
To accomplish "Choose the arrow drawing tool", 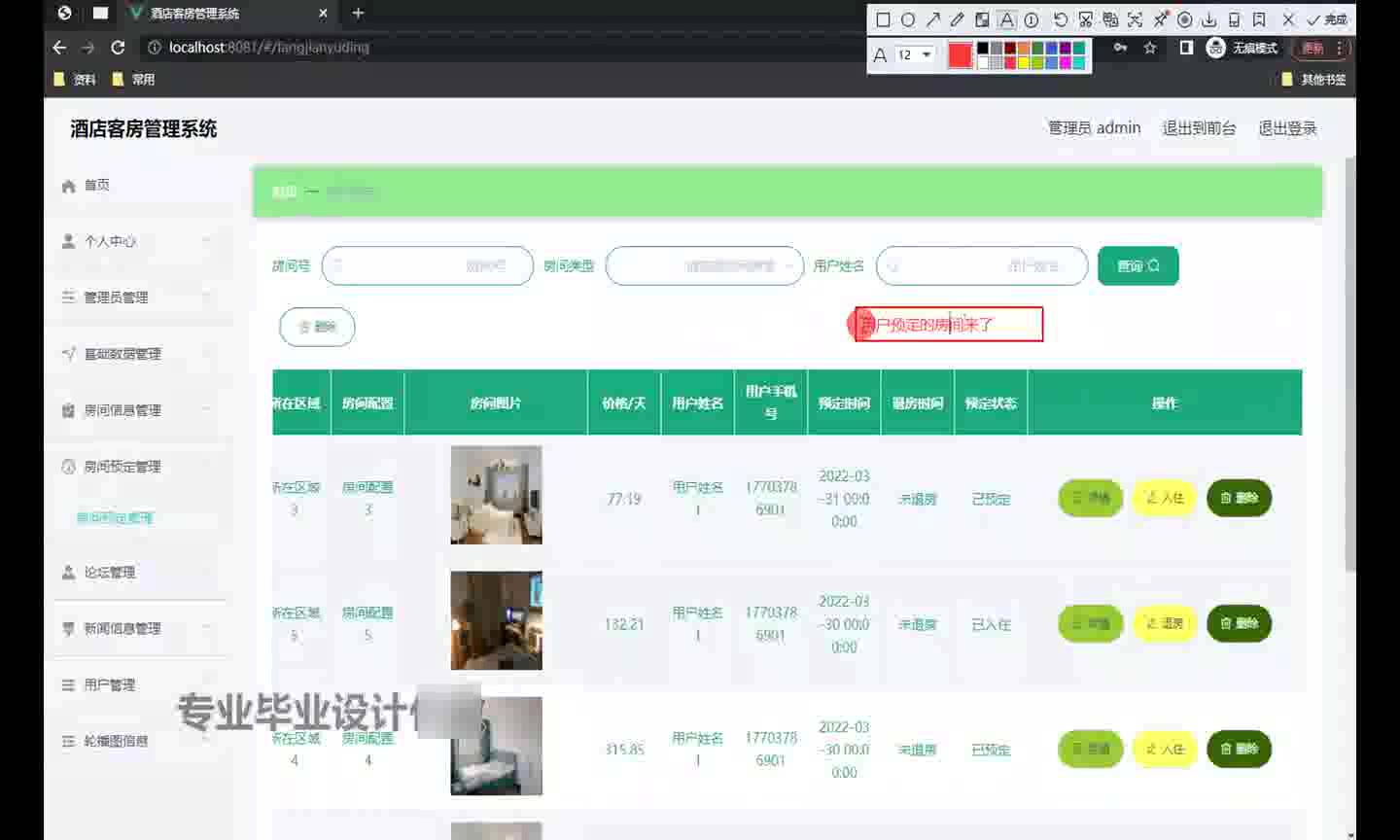I will click(x=933, y=19).
